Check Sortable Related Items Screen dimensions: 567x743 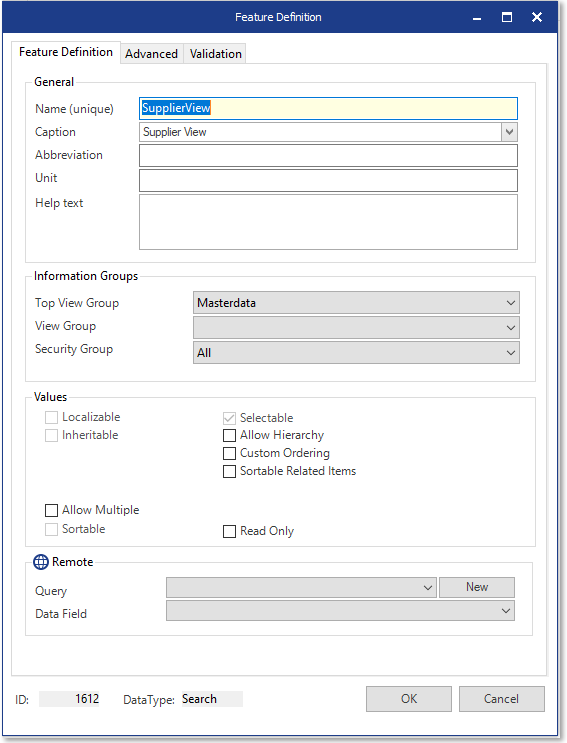click(x=229, y=471)
